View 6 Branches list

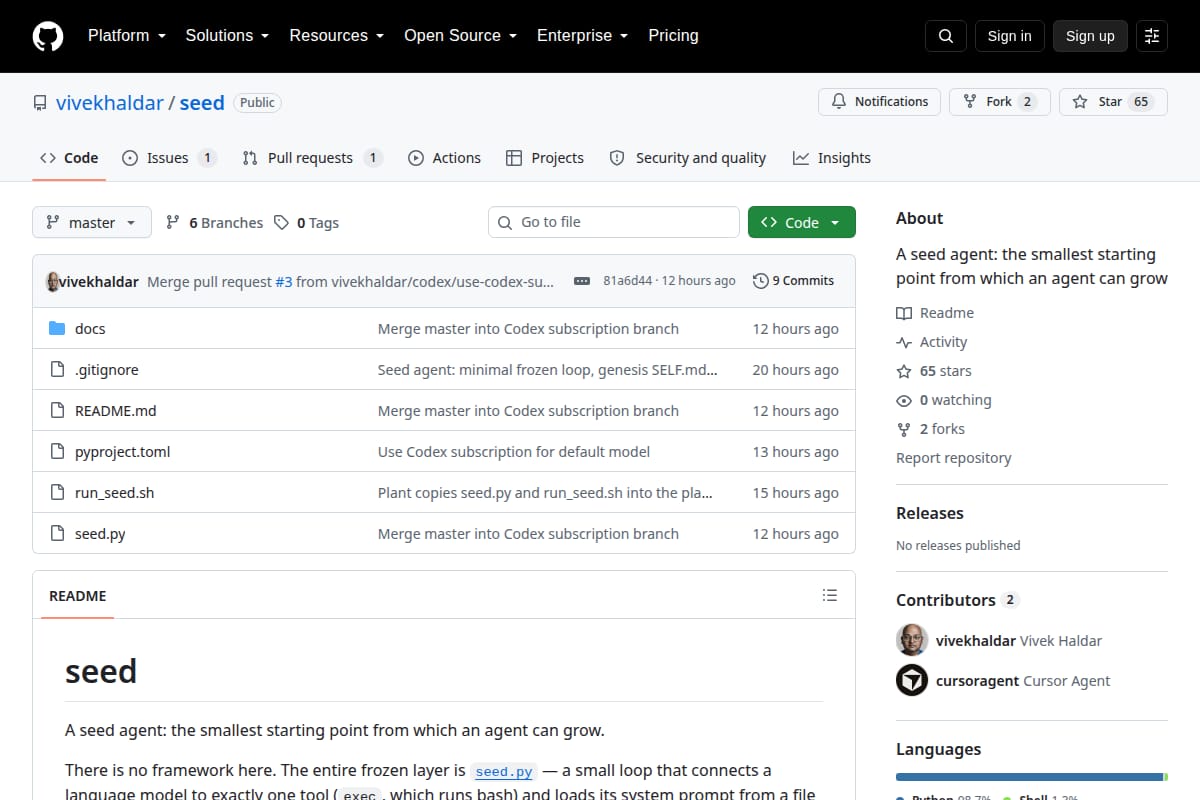tap(214, 223)
